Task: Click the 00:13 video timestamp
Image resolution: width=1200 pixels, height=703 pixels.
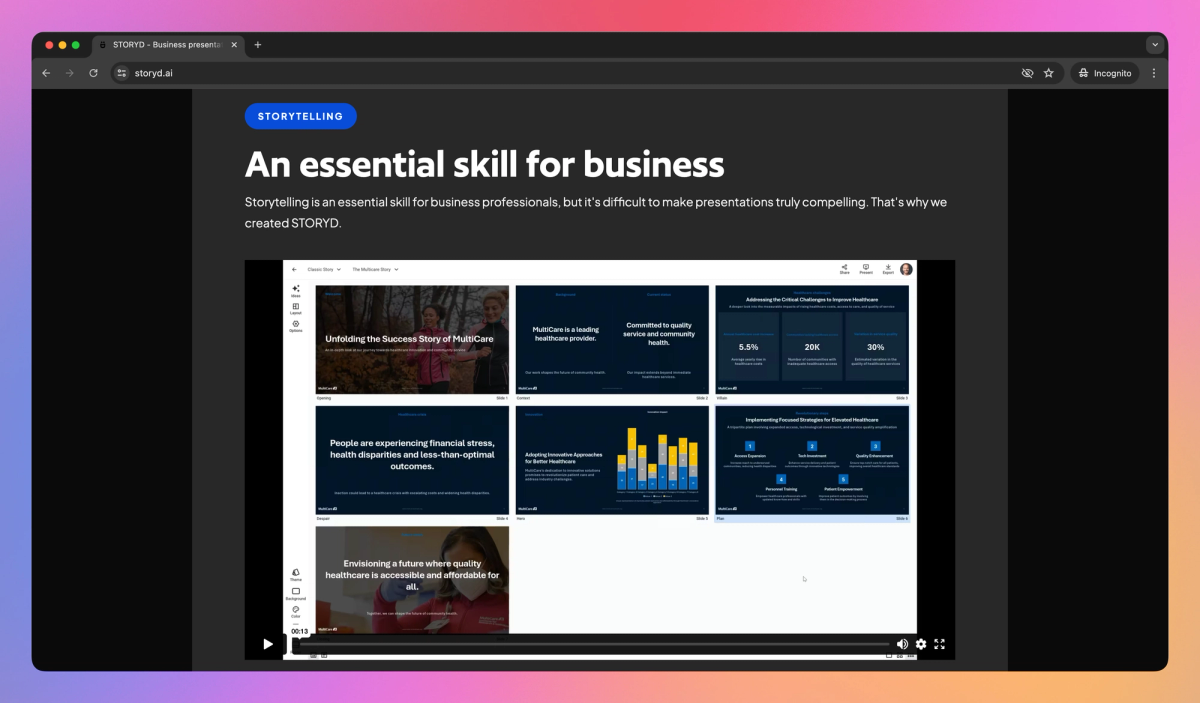Action: [300, 631]
